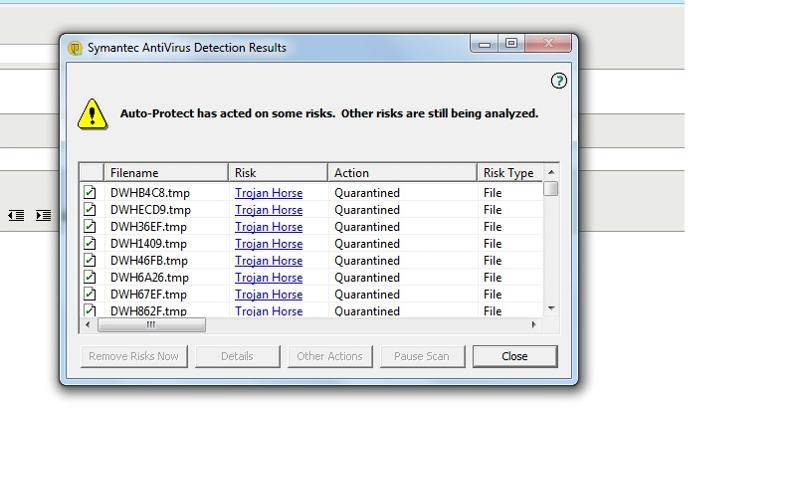
Task: Click the horizontal scrollbar right arrow
Action: click(534, 324)
